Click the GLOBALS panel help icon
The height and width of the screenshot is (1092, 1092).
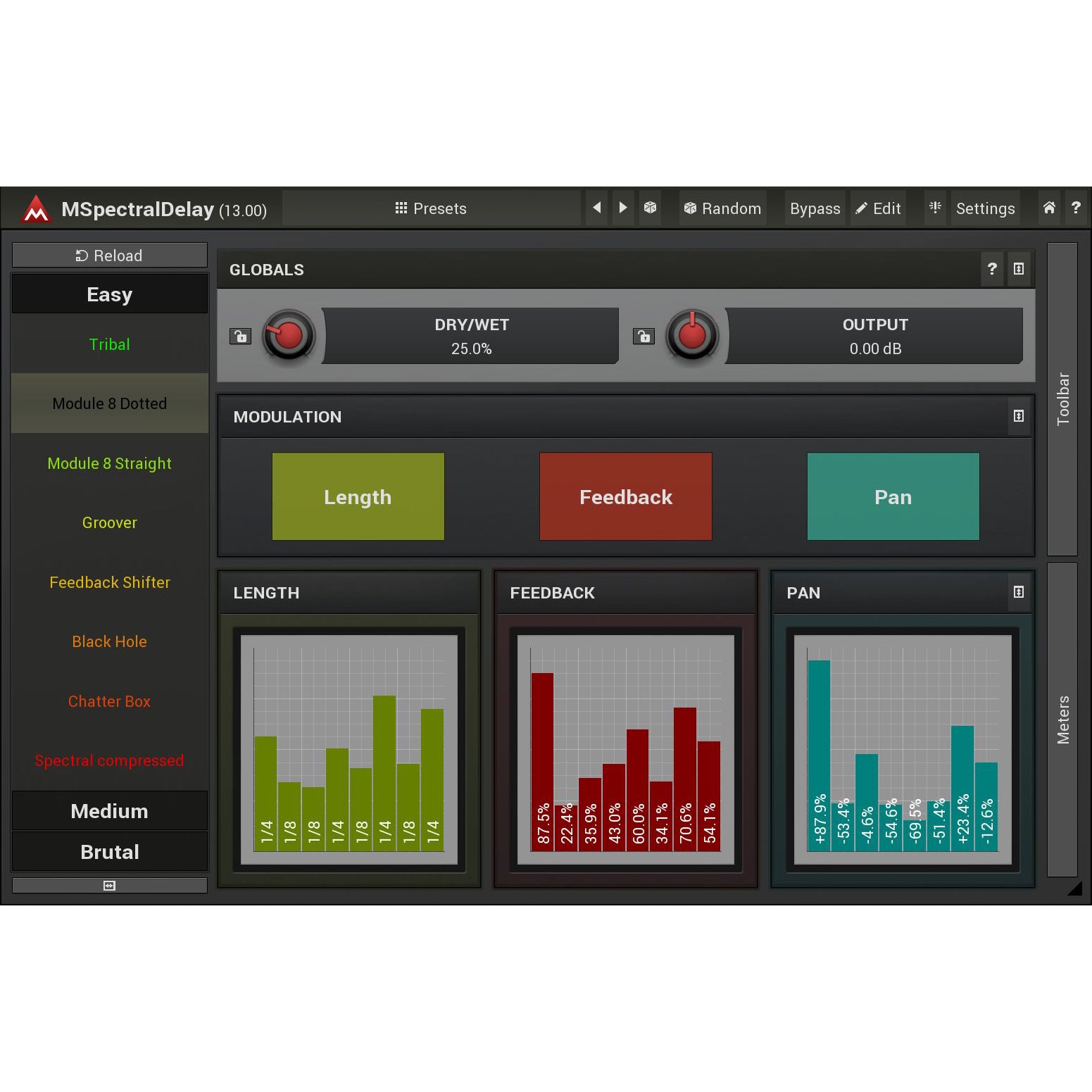[x=992, y=269]
